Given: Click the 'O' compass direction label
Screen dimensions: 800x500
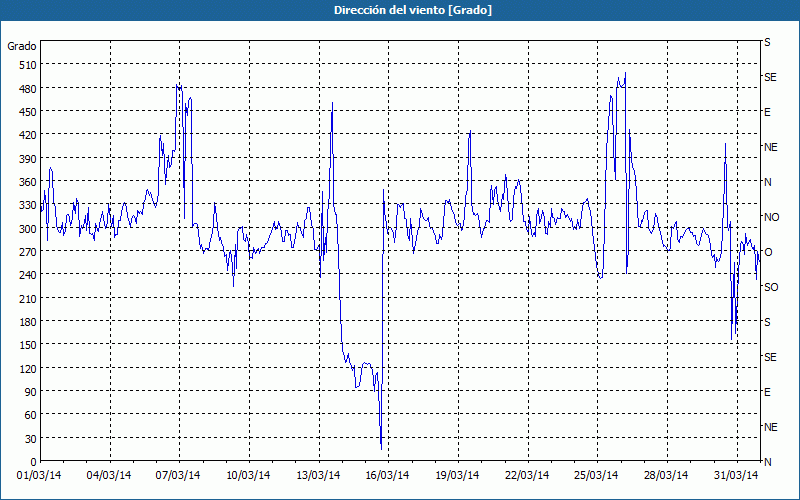Looking at the screenshot, I should pyautogui.click(x=768, y=252).
